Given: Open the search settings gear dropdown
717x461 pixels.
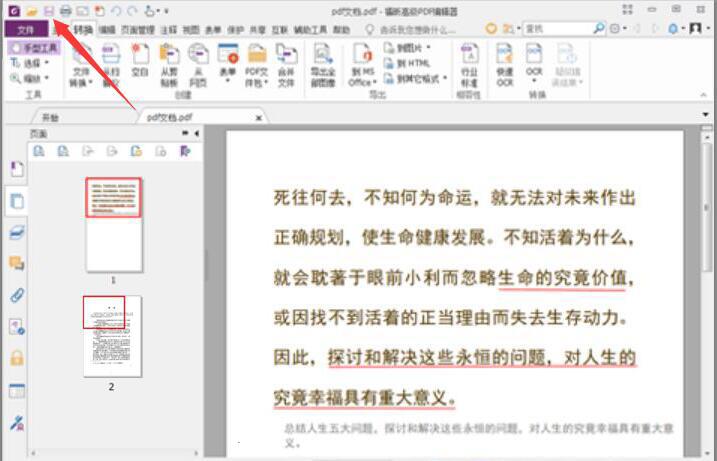Looking at the screenshot, I should click(x=617, y=29).
